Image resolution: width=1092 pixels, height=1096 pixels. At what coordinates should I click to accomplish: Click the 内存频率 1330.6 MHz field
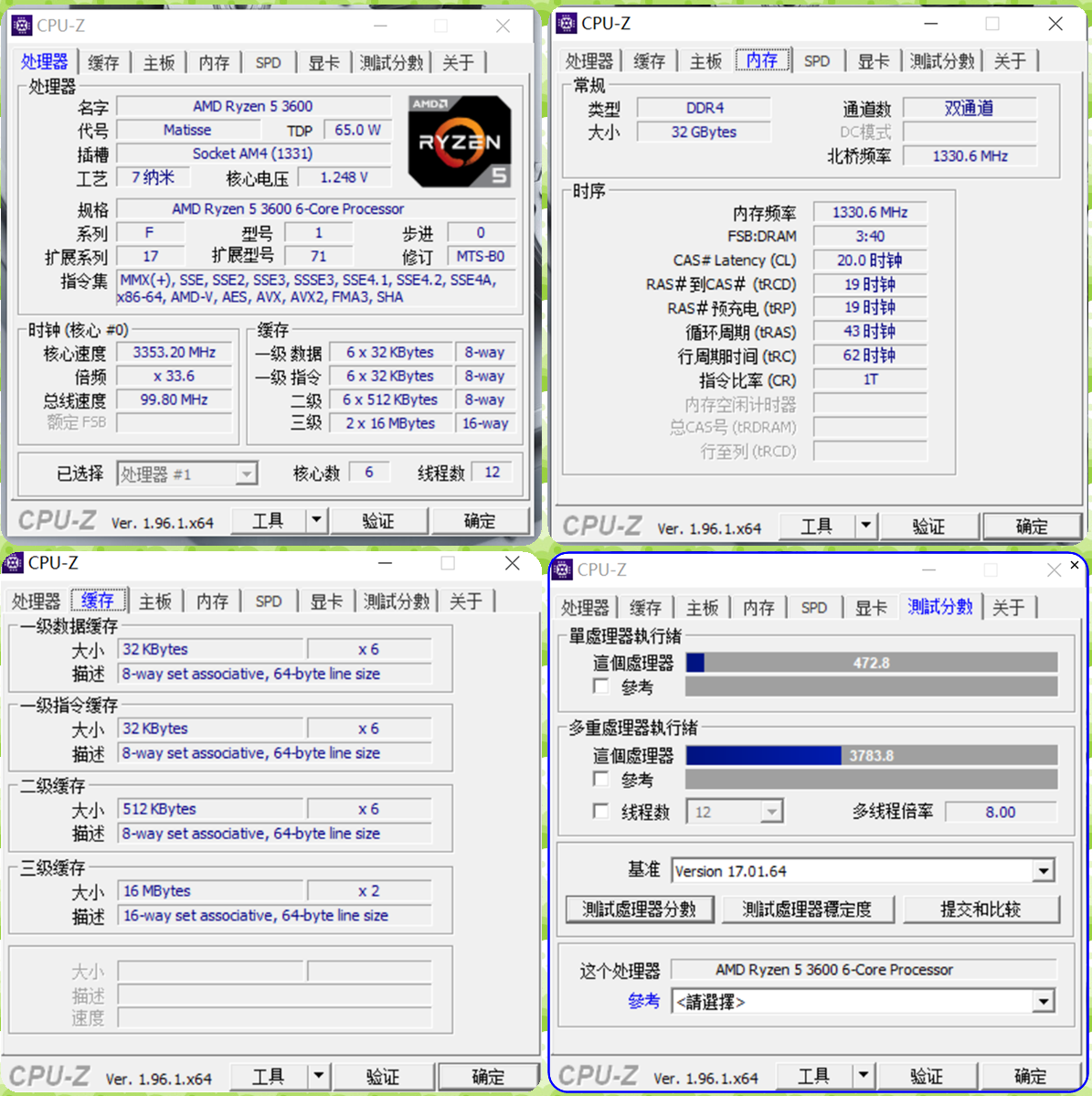click(870, 212)
